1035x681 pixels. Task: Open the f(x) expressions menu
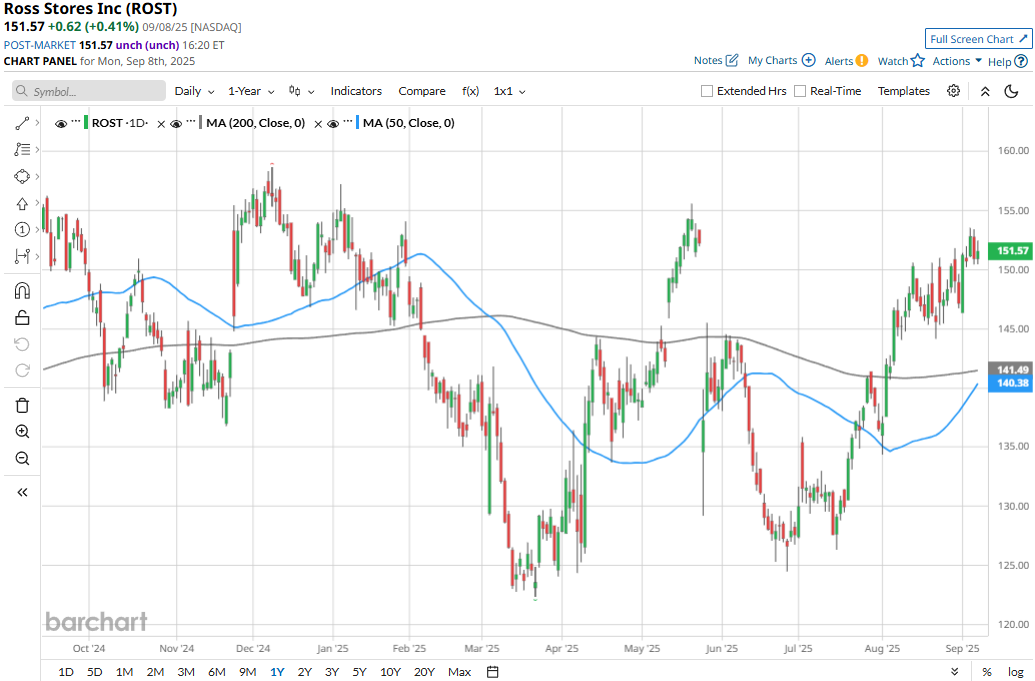471,91
